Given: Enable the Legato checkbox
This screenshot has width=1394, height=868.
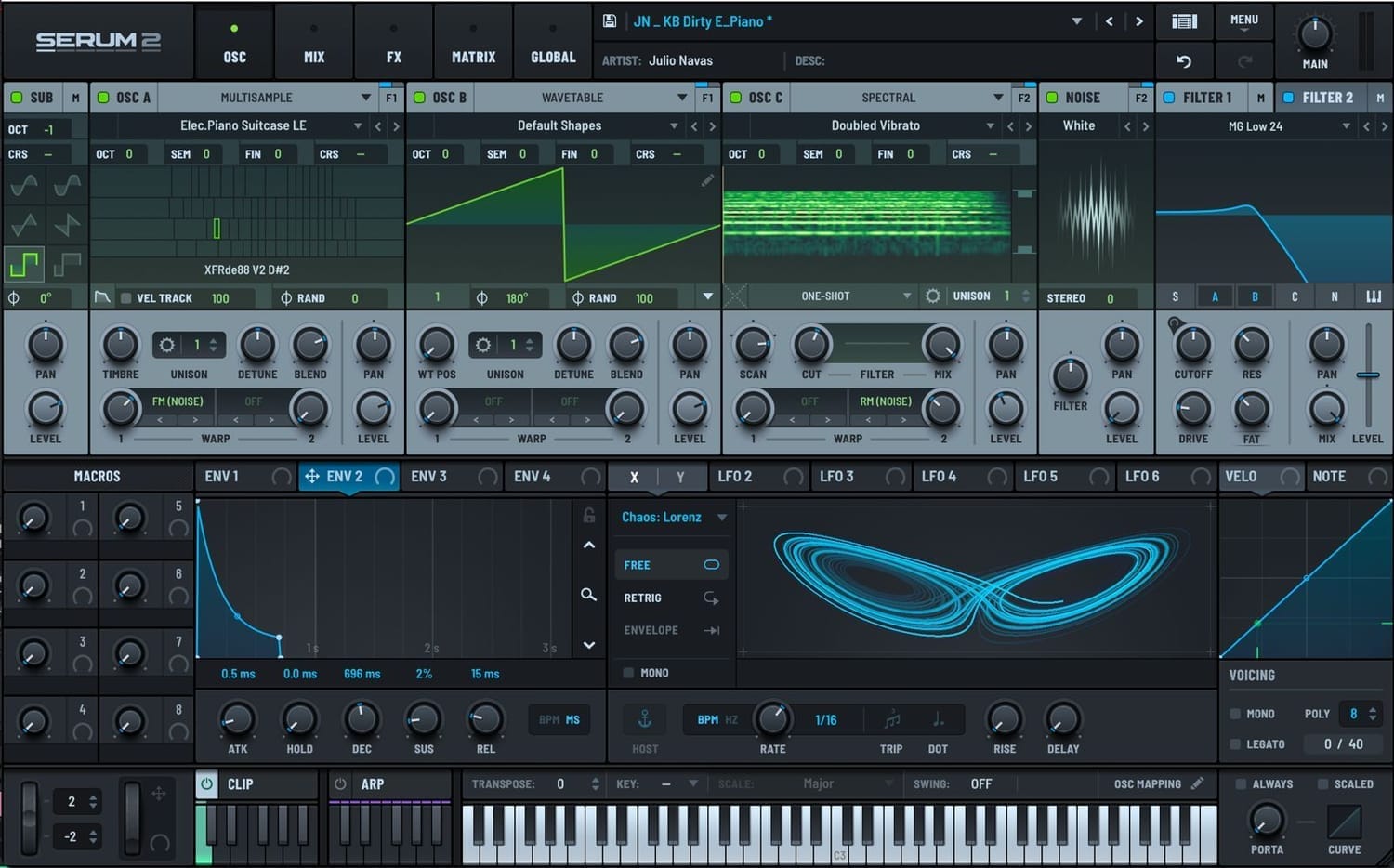Looking at the screenshot, I should click(x=1235, y=744).
